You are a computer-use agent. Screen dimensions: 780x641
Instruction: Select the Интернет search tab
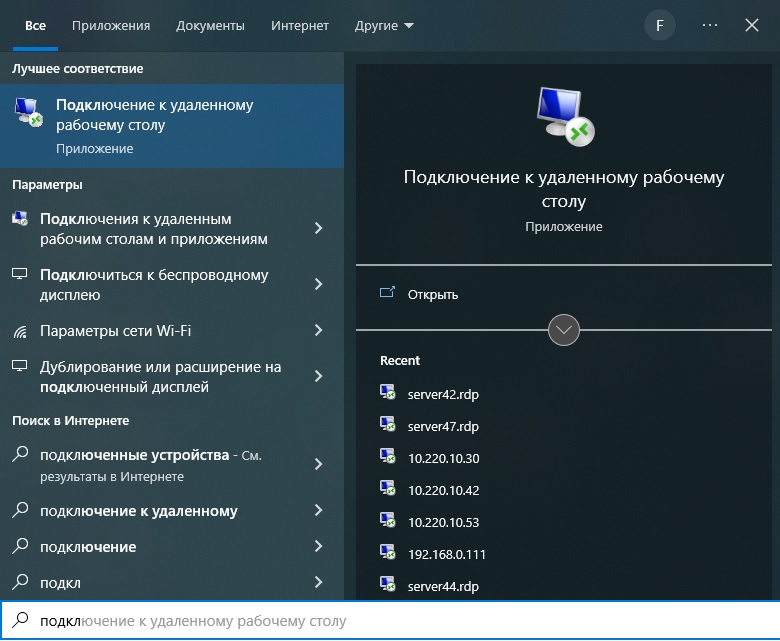pyautogui.click(x=300, y=26)
